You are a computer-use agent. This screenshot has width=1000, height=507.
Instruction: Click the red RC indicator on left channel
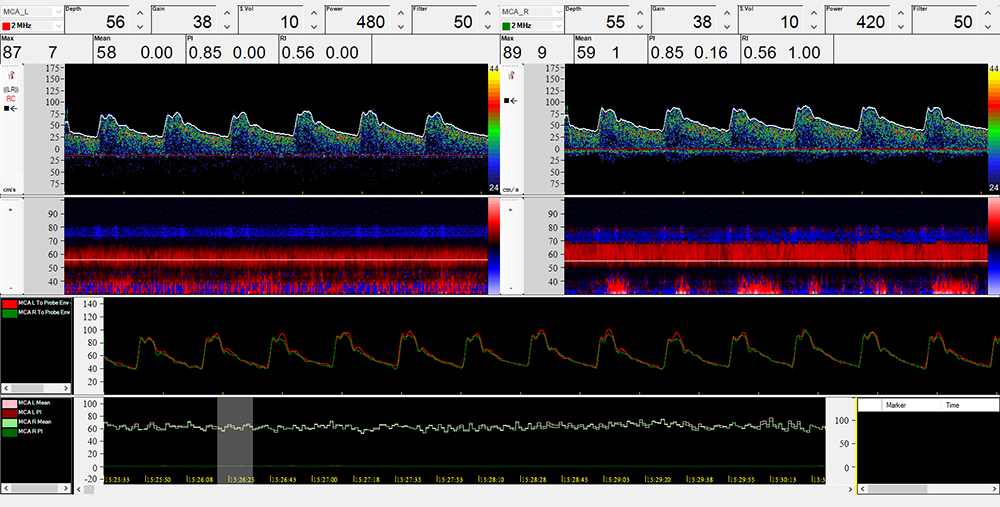[x=10, y=98]
